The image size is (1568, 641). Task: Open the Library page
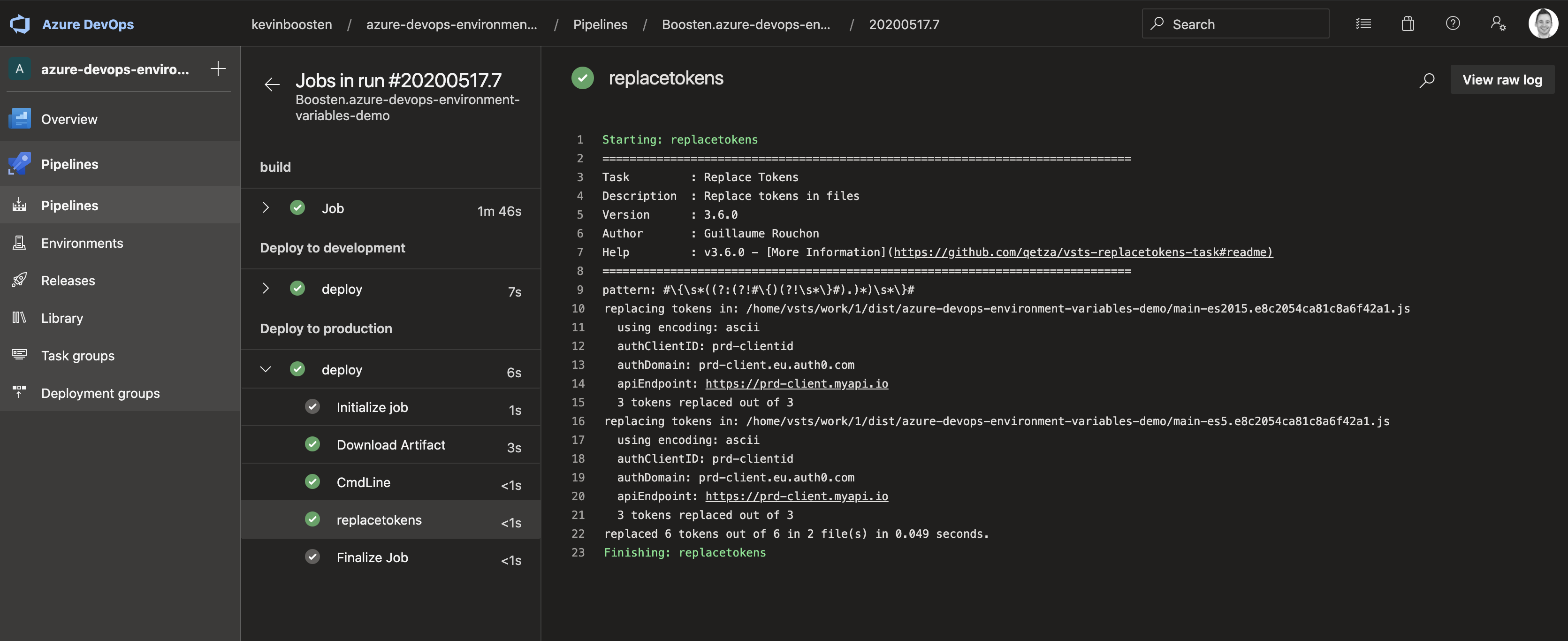(x=62, y=318)
